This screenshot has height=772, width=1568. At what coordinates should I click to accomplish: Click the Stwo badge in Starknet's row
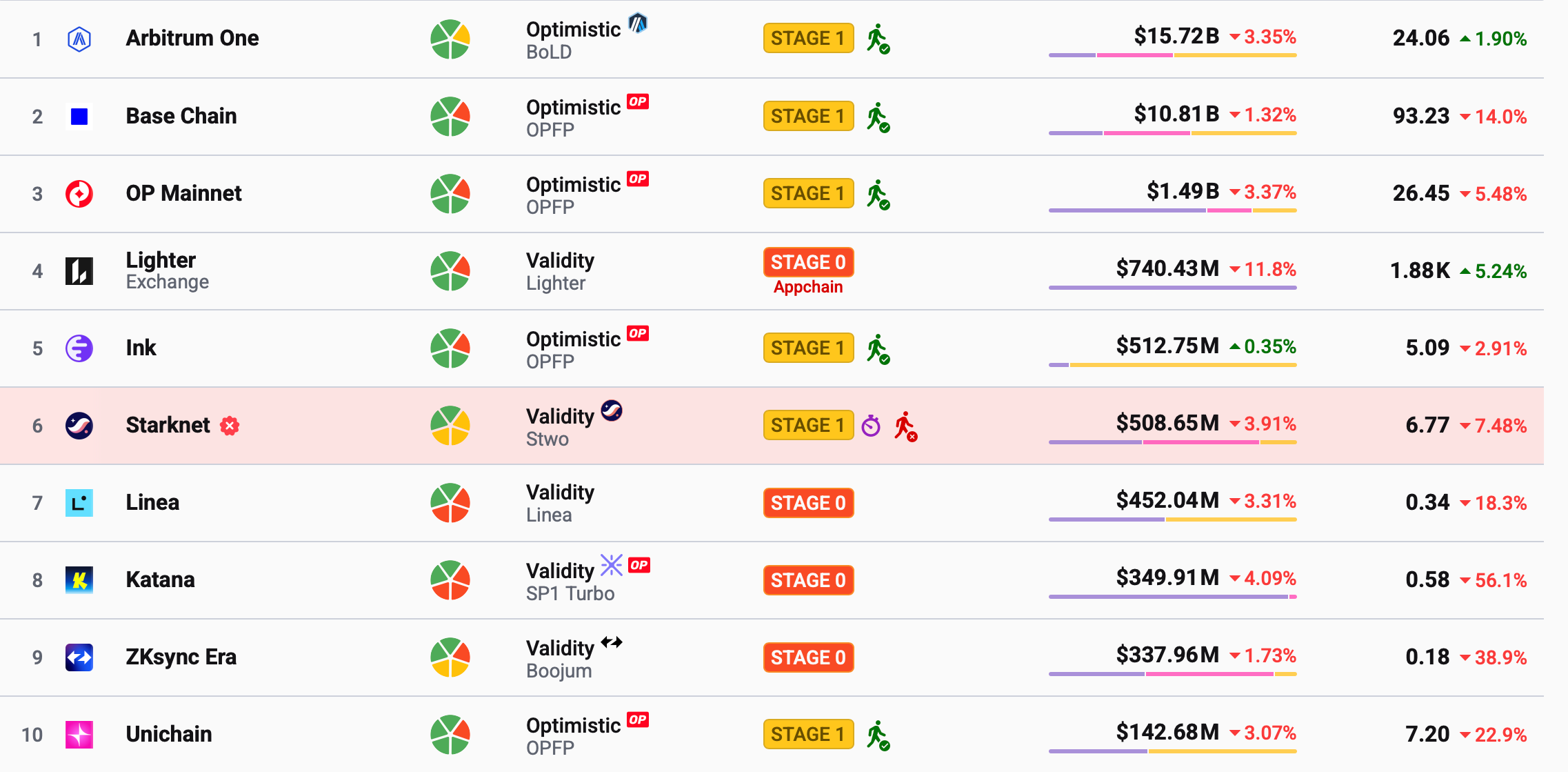pyautogui.click(x=611, y=410)
